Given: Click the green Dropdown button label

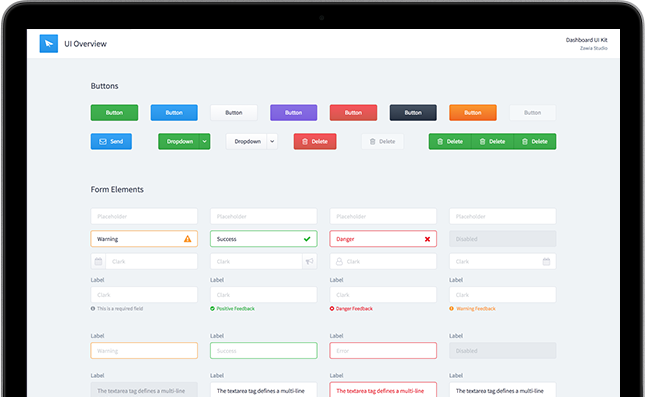Looking at the screenshot, I should tap(179, 141).
